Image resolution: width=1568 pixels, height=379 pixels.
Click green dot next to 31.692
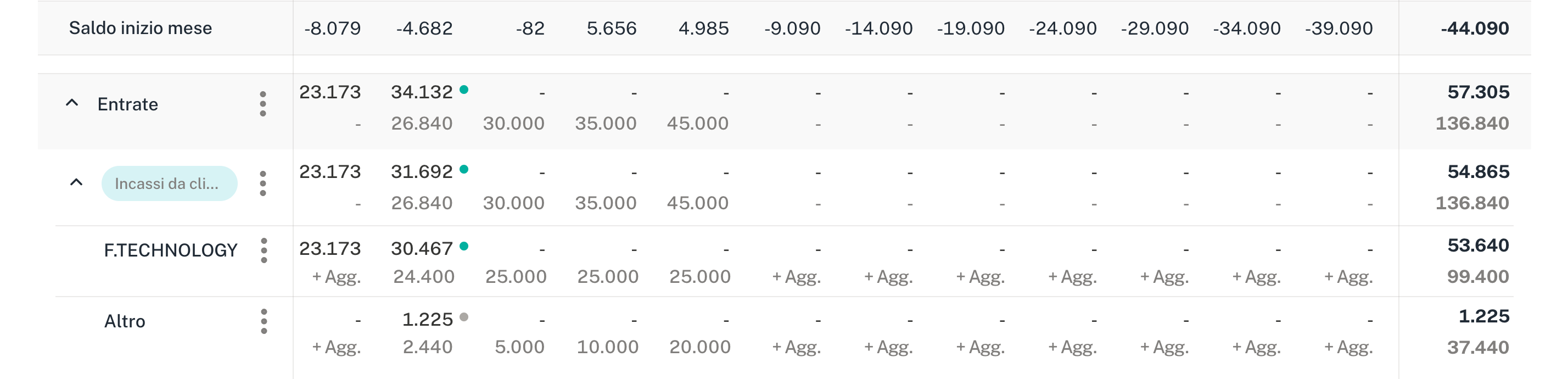tap(464, 169)
